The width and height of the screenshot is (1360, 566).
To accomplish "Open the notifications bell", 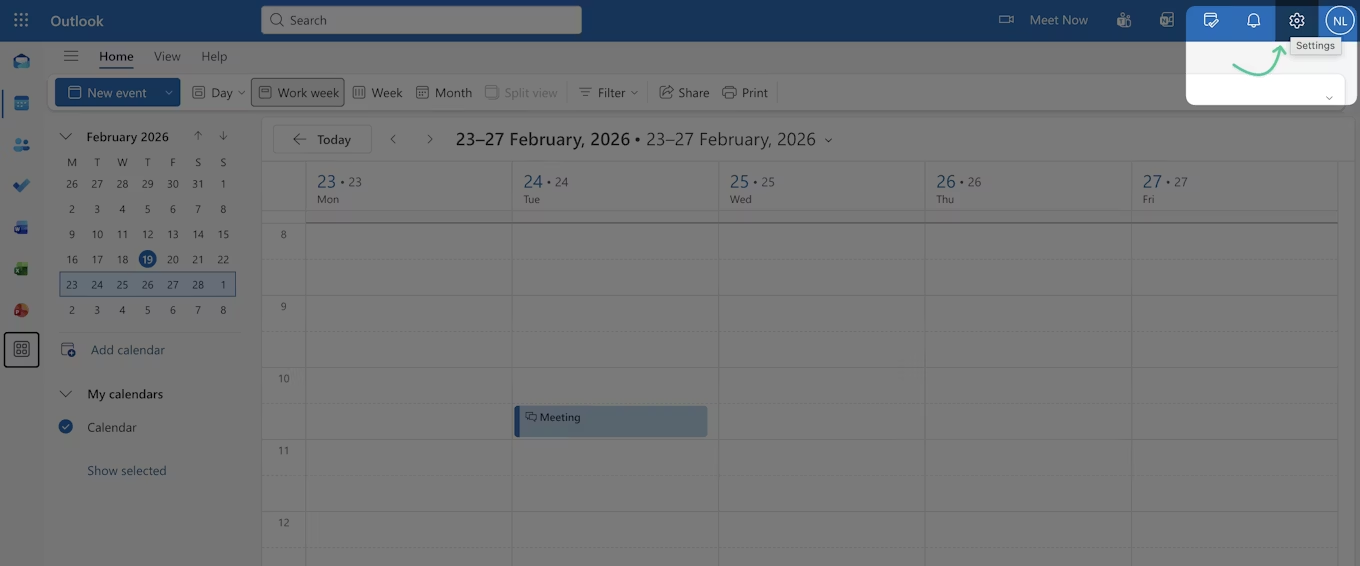I will click(x=1253, y=20).
